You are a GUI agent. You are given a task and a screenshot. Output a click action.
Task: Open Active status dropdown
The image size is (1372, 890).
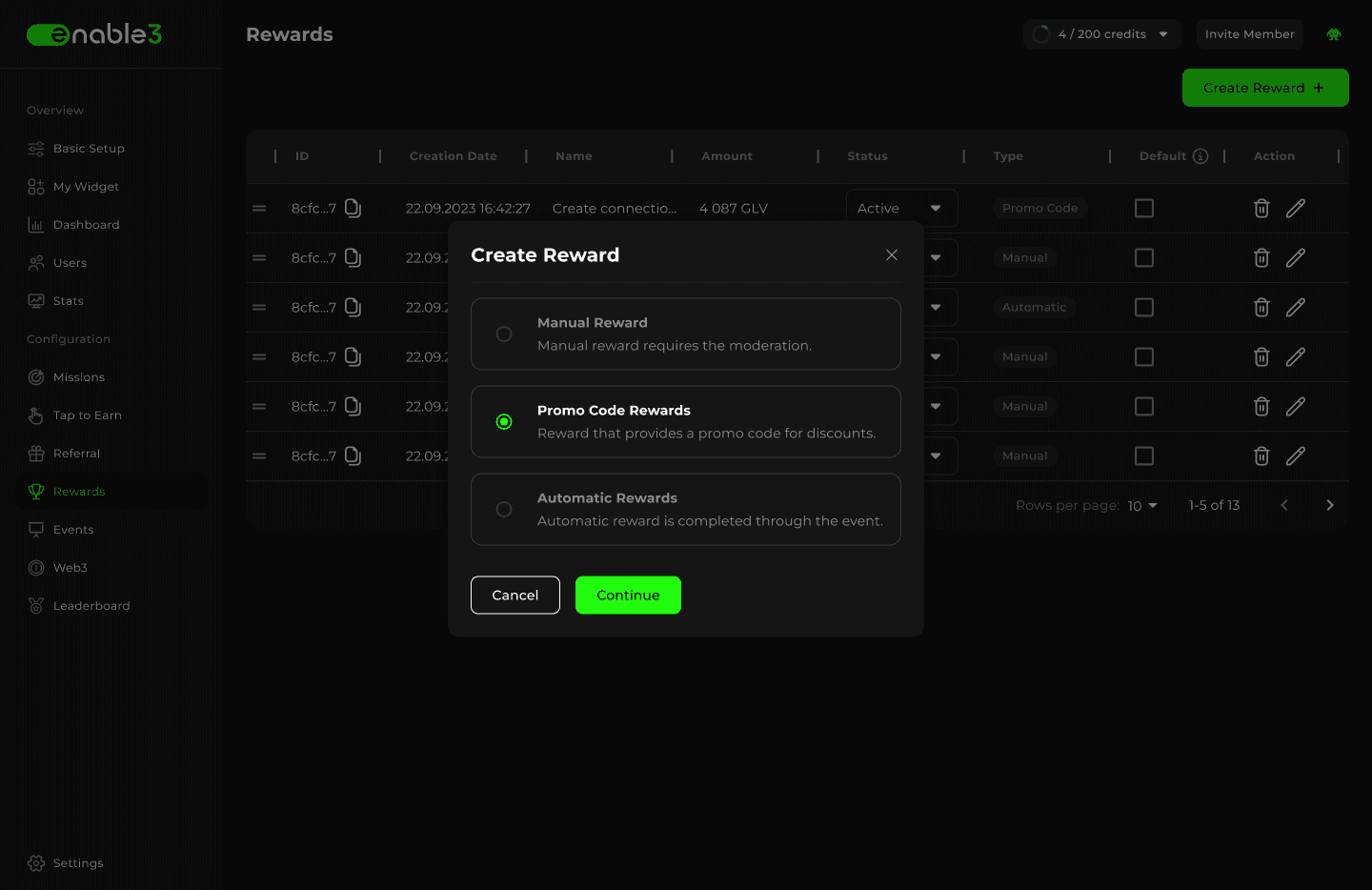point(901,208)
